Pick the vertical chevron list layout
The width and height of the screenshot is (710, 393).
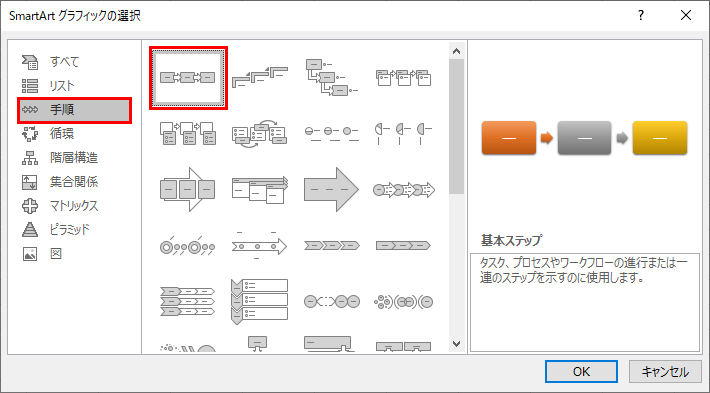[x=260, y=301]
